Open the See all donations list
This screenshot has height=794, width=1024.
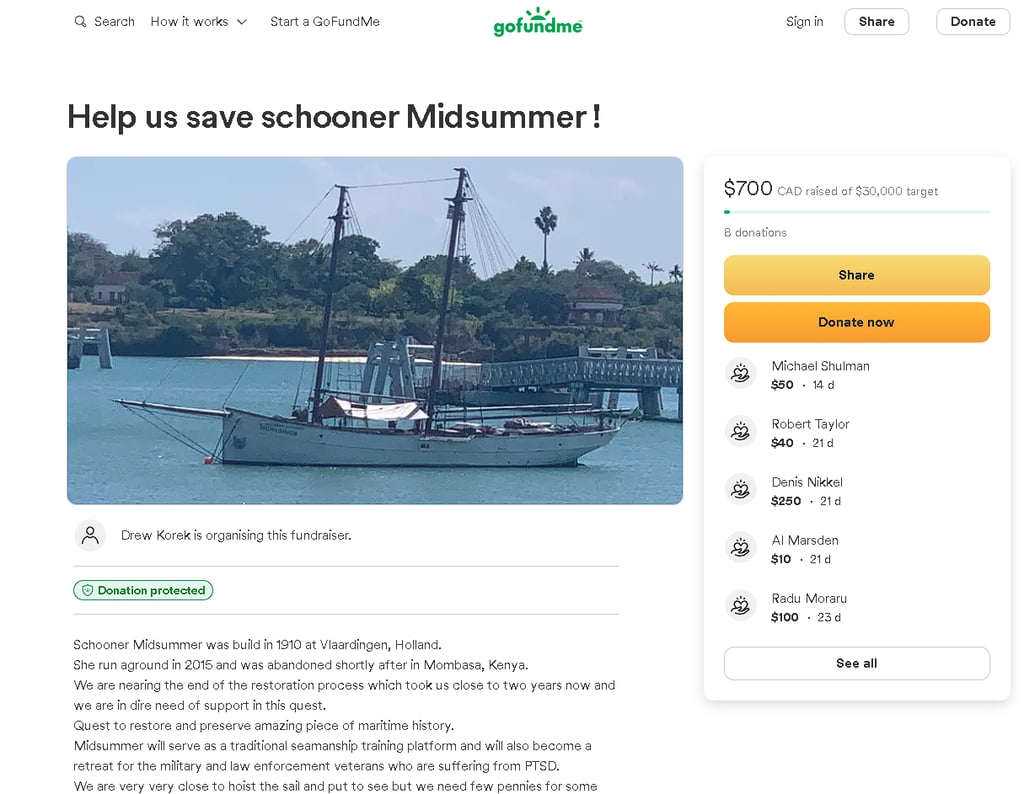coord(856,663)
